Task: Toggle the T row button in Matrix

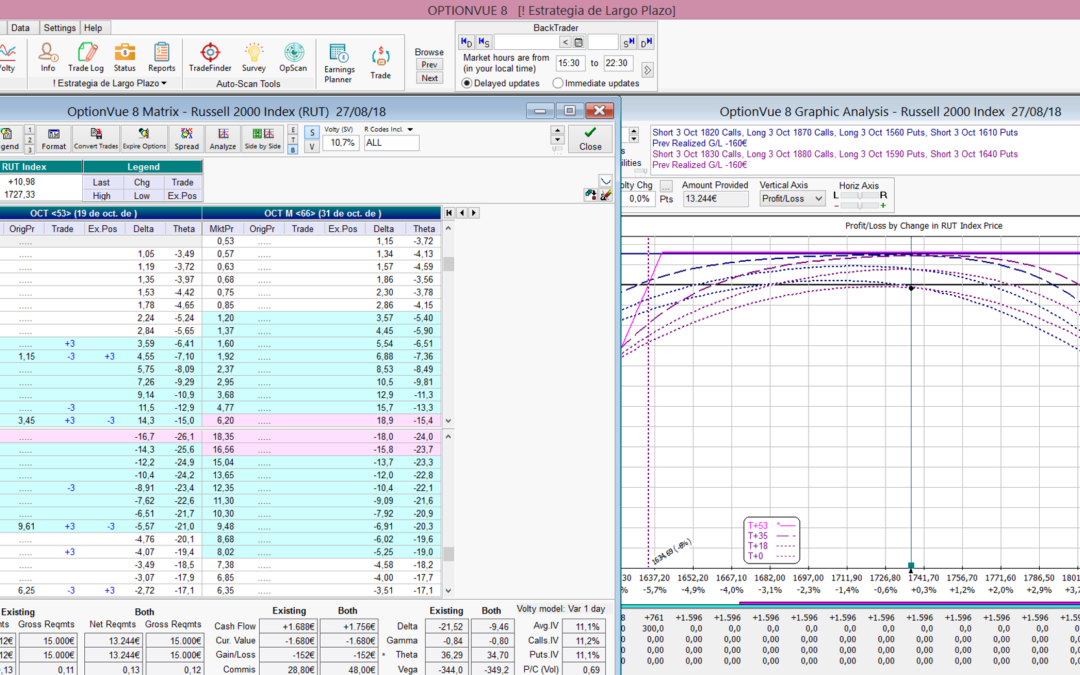Action: point(293,139)
